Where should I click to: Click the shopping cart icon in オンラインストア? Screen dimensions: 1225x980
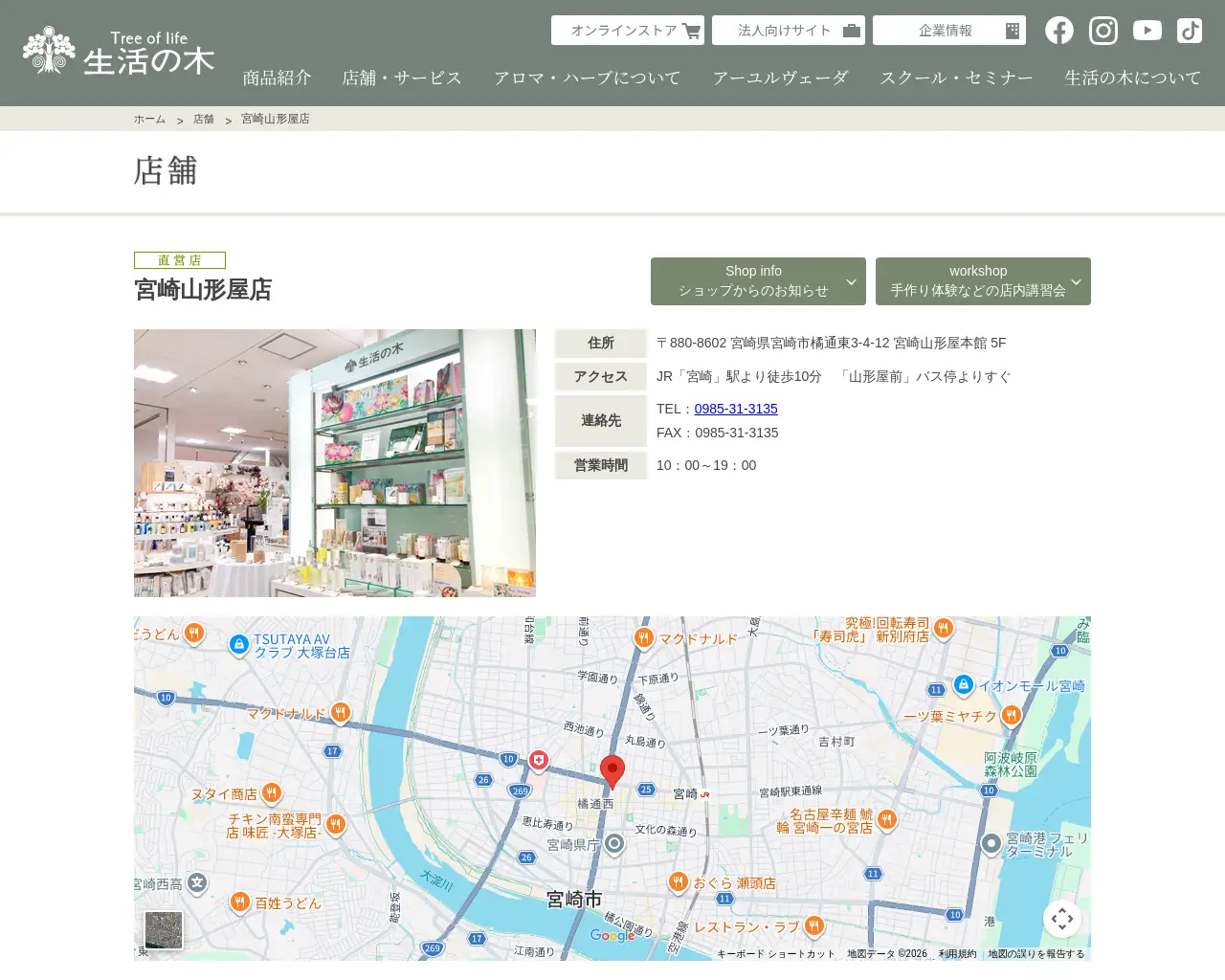(x=691, y=31)
